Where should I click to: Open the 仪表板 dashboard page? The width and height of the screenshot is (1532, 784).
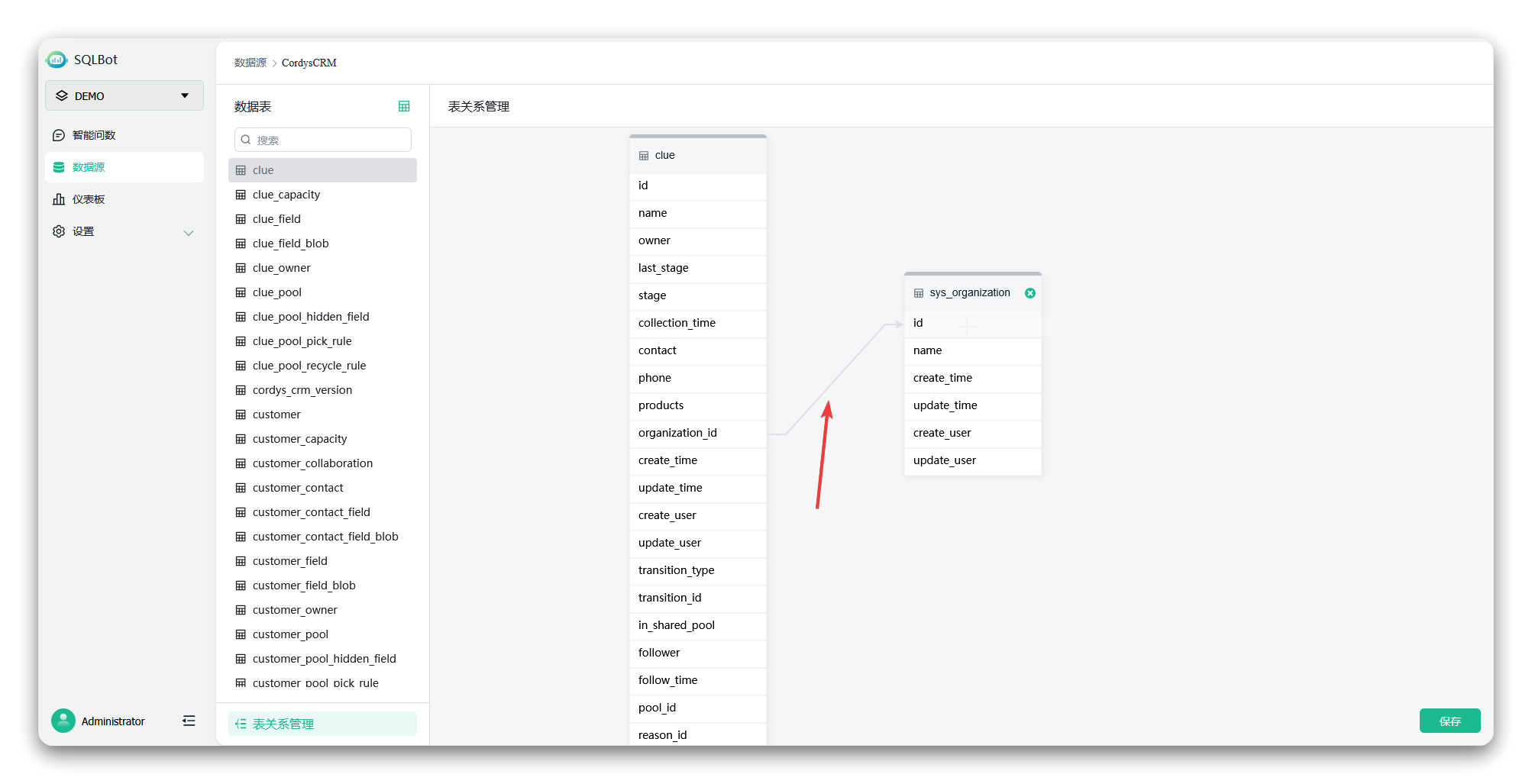pyautogui.click(x=89, y=199)
